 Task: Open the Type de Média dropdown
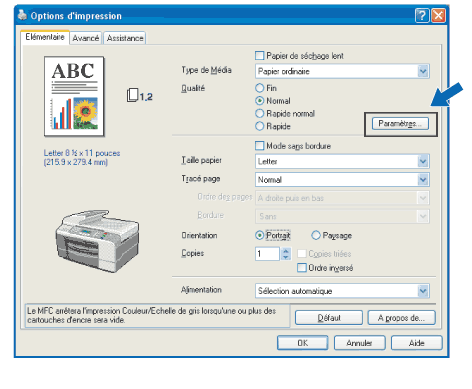click(x=342, y=71)
